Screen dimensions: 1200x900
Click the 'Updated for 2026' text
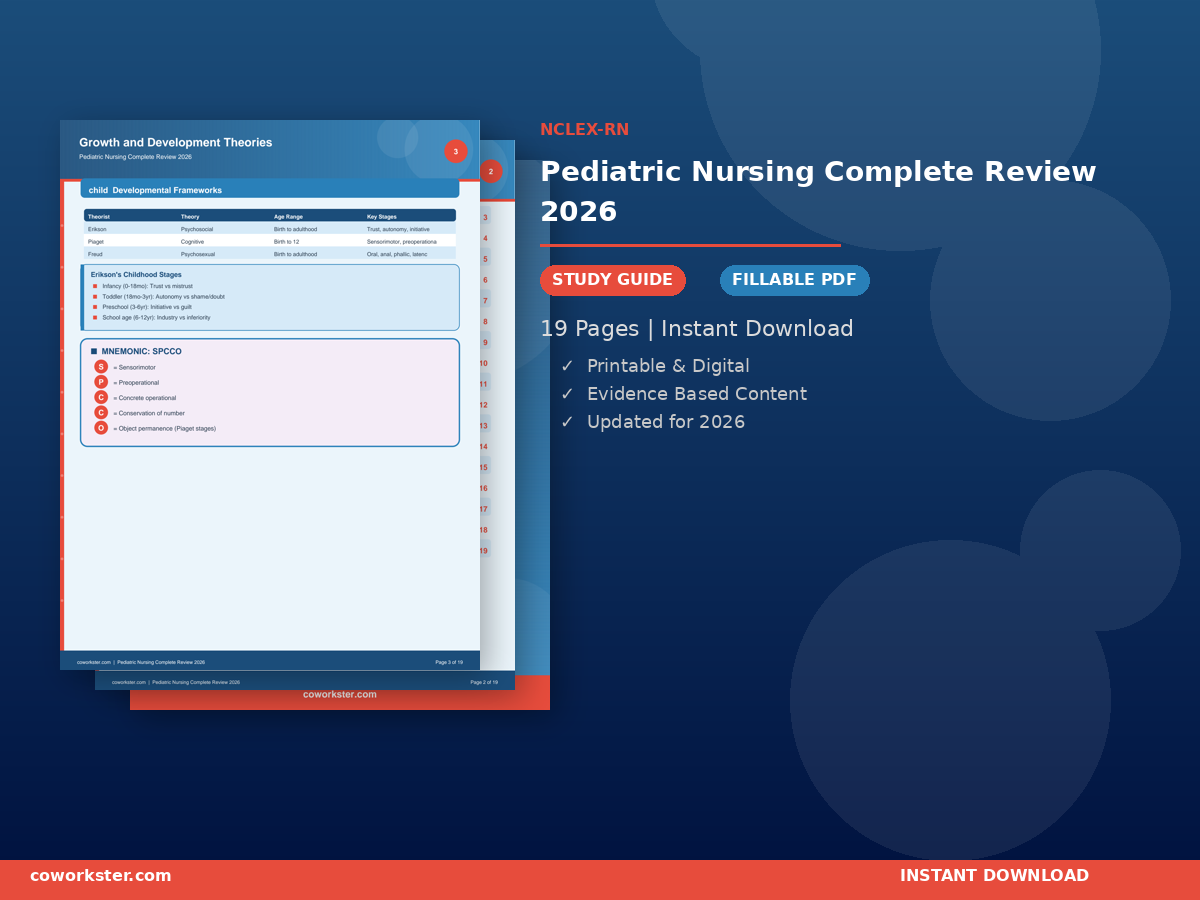point(666,422)
